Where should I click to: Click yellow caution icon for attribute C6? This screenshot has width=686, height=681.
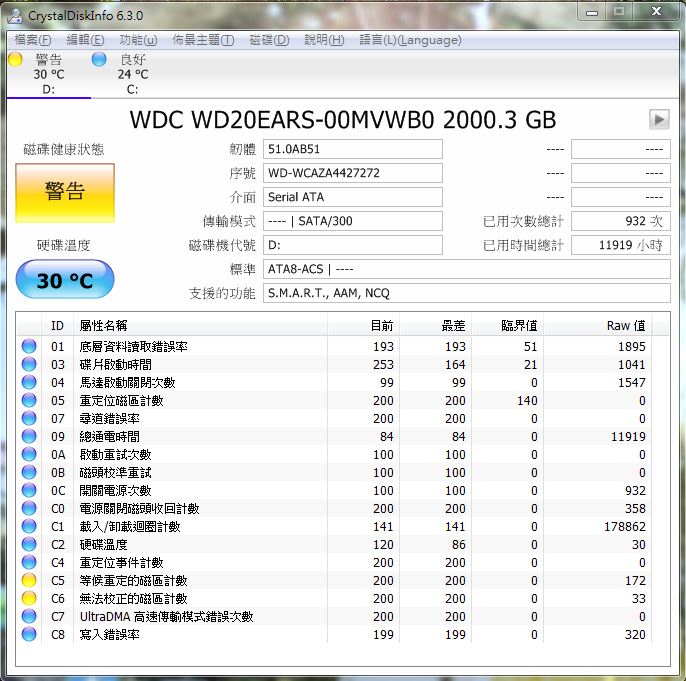click(29, 598)
